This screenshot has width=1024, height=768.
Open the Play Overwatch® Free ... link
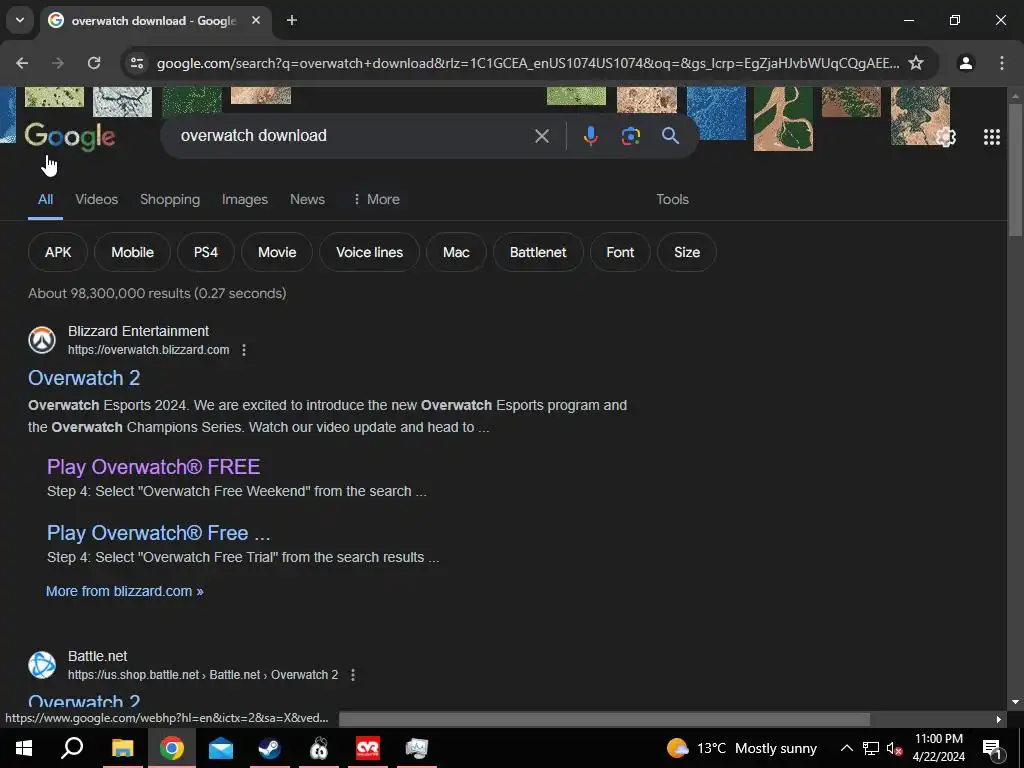pos(159,533)
